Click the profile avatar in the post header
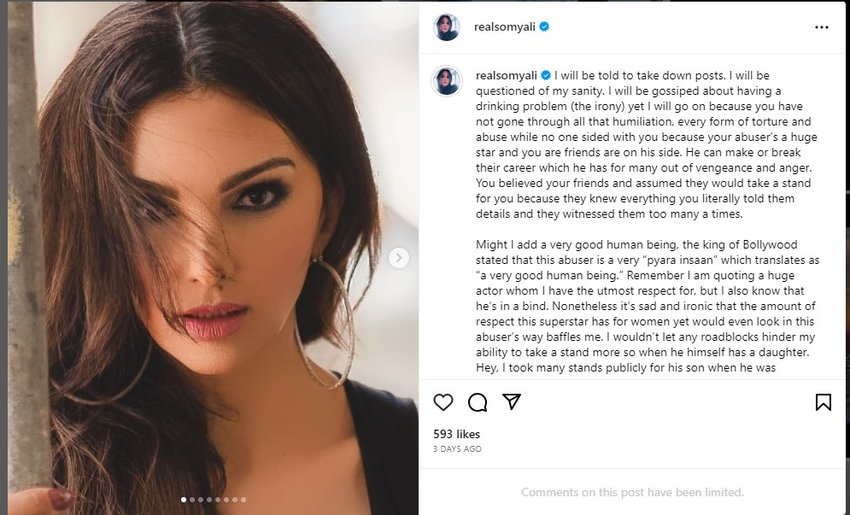 446,28
